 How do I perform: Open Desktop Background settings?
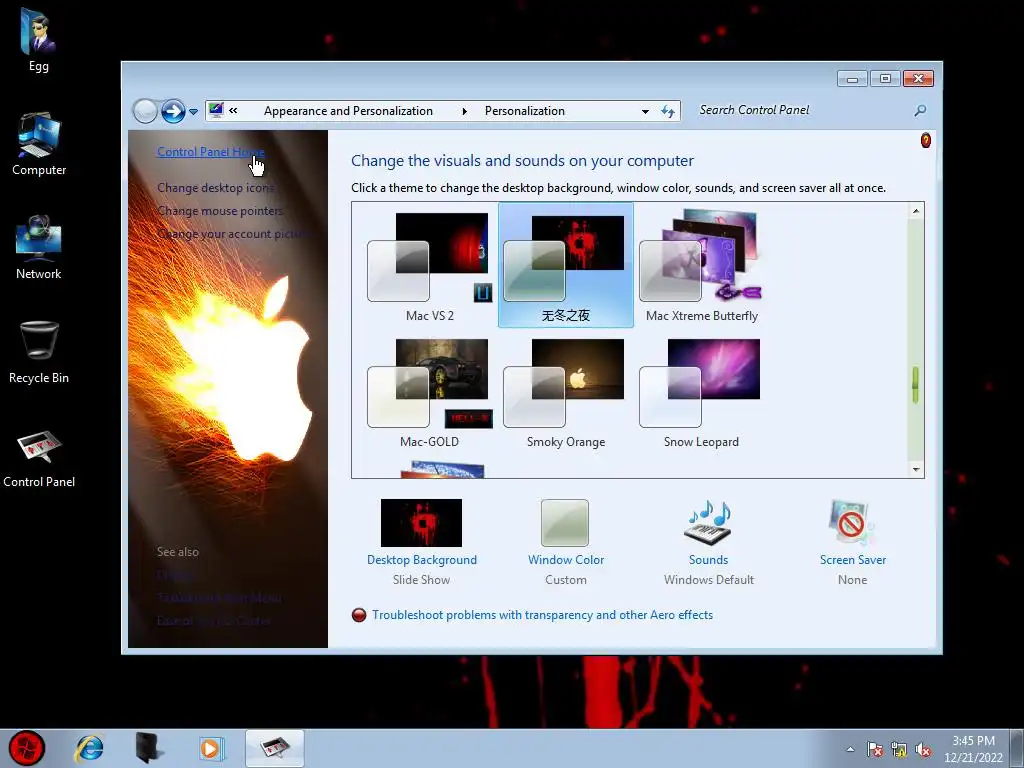(421, 523)
